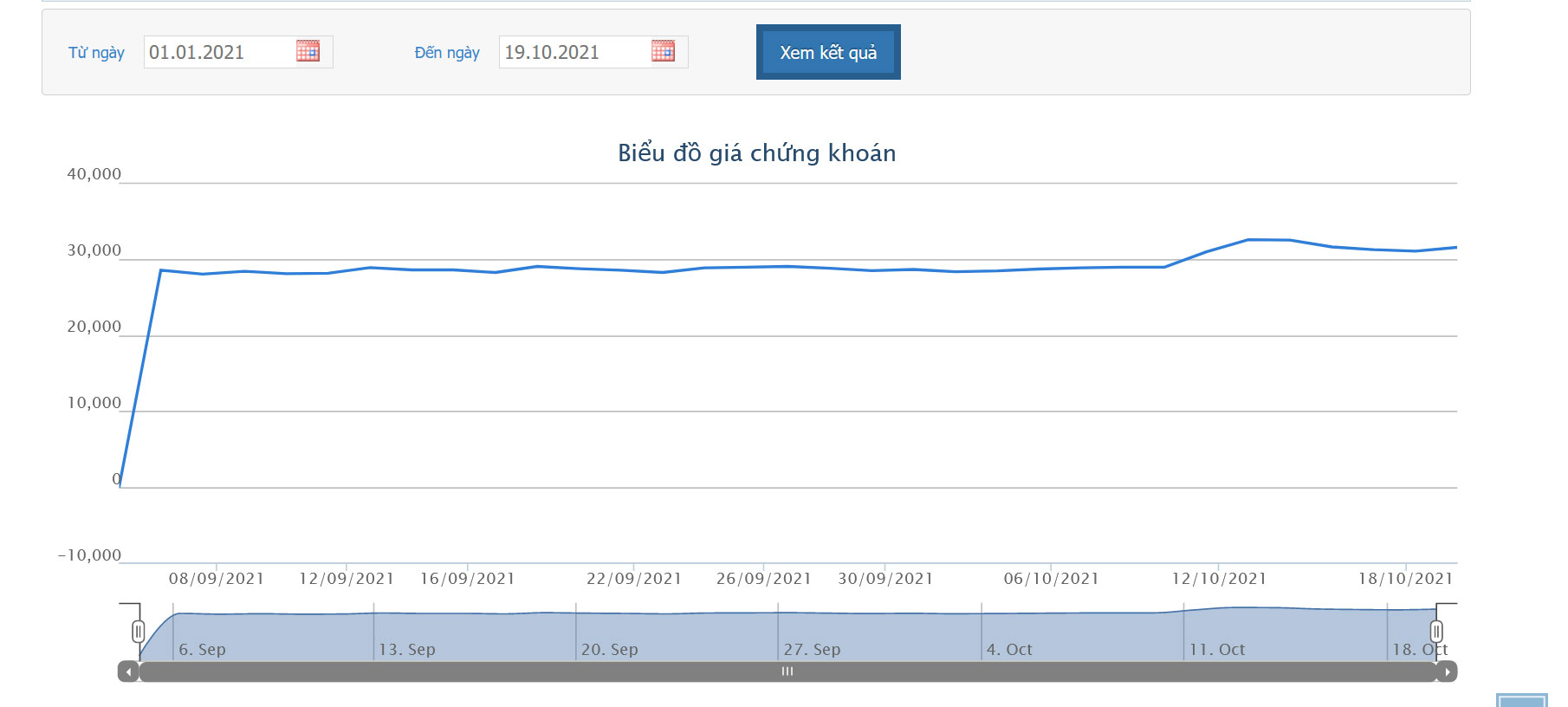Click the Đến ngày label
This screenshot has height=707, width=1568.
447,53
